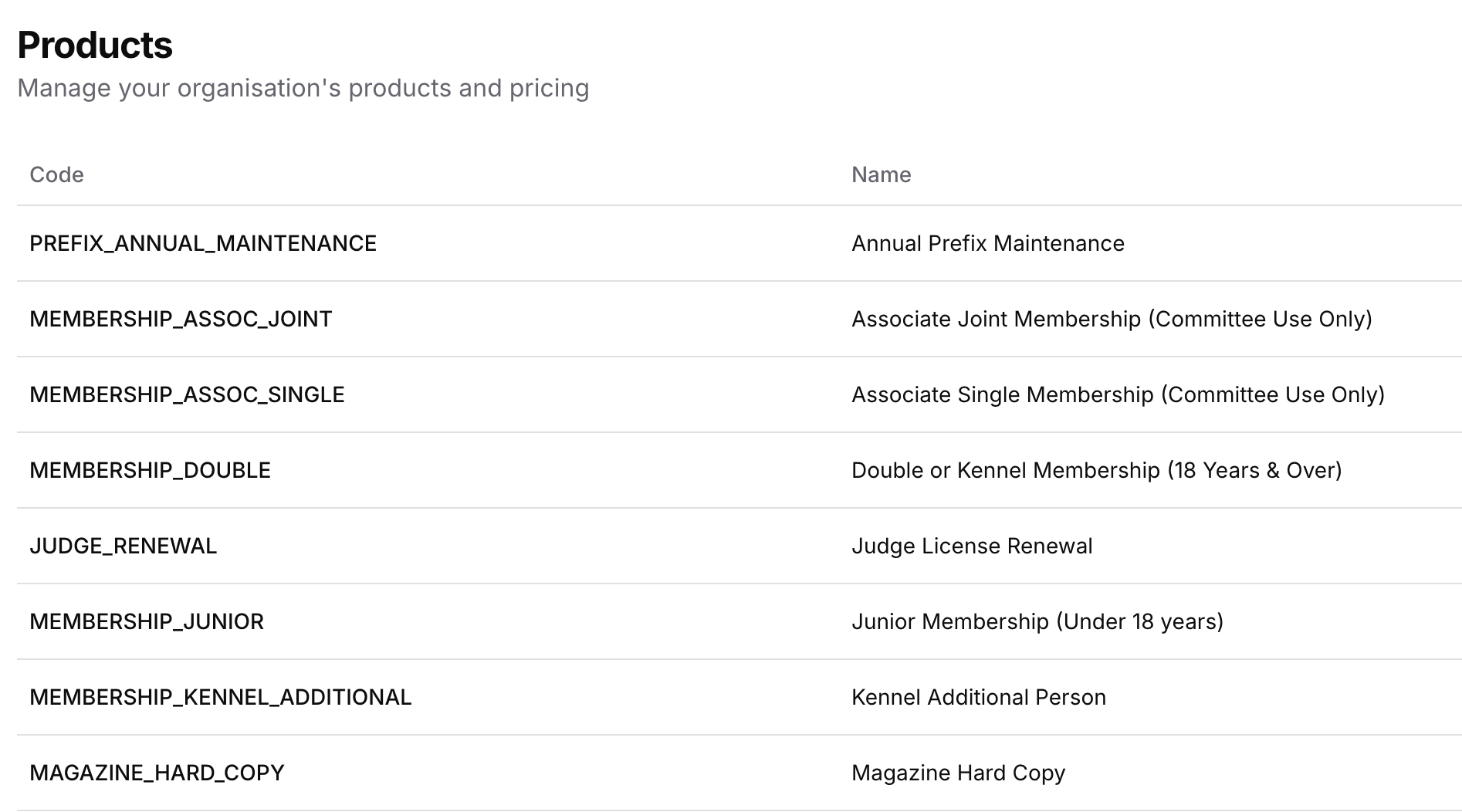Select the MEMBERSHIP_JUNIOR product row
This screenshot has width=1462, height=812.
coord(146,621)
